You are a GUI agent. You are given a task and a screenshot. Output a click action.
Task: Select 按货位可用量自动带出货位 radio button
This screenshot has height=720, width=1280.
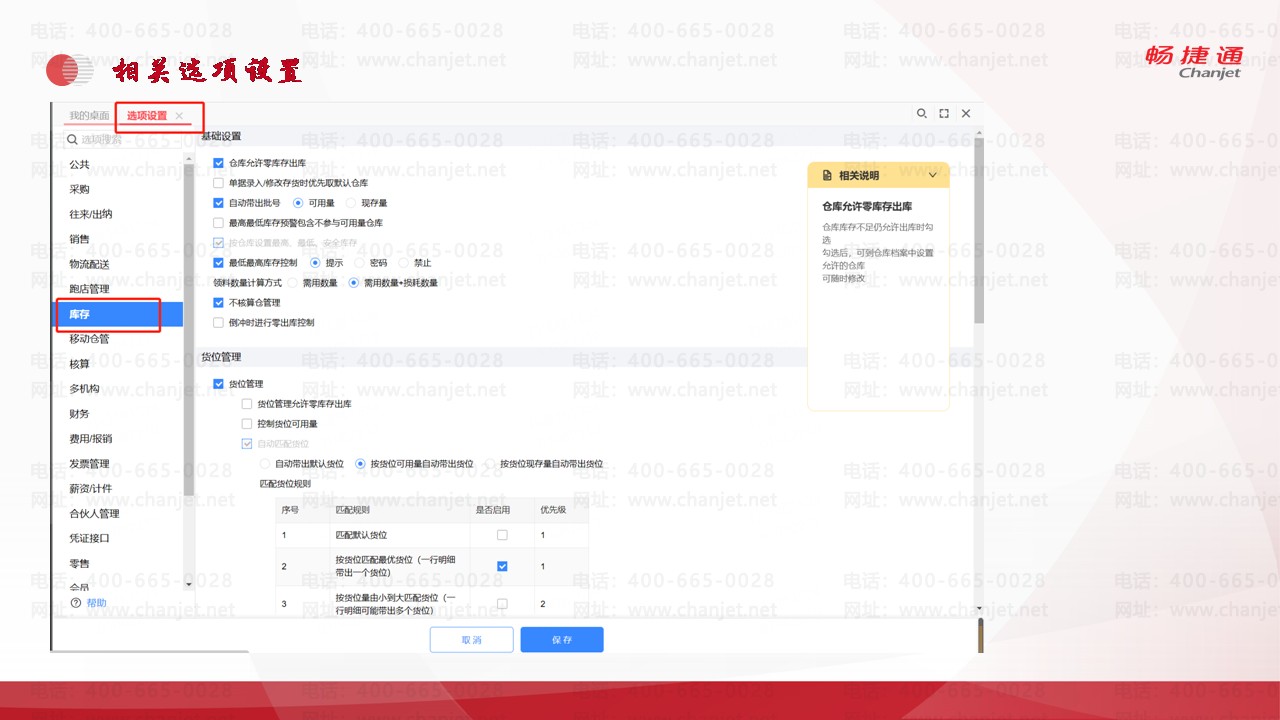360,464
